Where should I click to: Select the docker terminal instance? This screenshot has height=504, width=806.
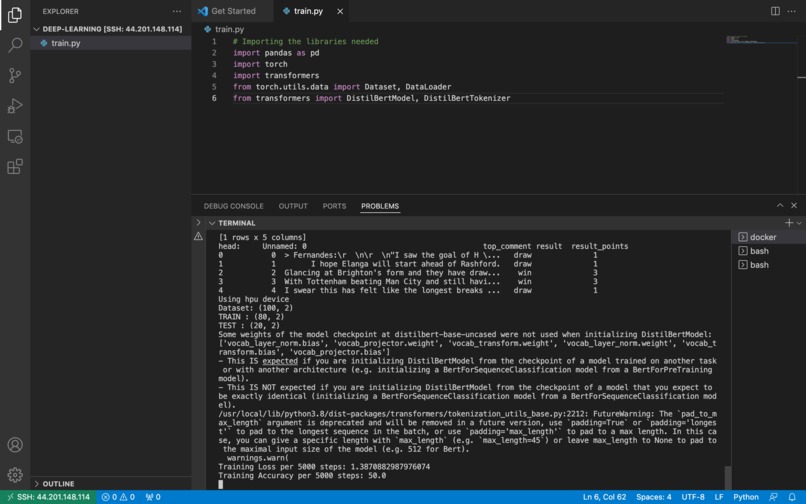pos(768,237)
